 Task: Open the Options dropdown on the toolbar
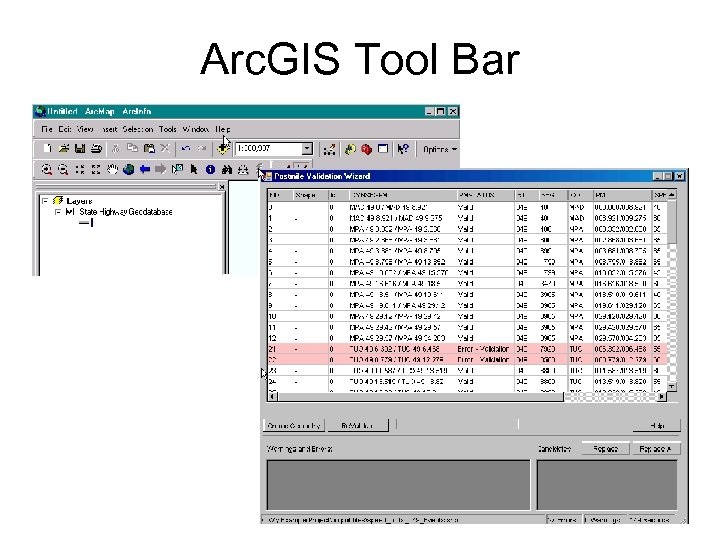click(440, 149)
